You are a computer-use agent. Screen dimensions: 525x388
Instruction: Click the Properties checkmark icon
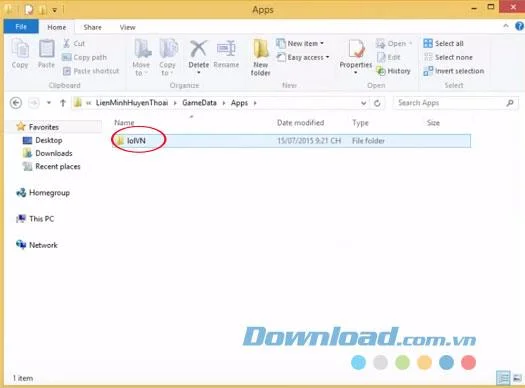tap(356, 49)
